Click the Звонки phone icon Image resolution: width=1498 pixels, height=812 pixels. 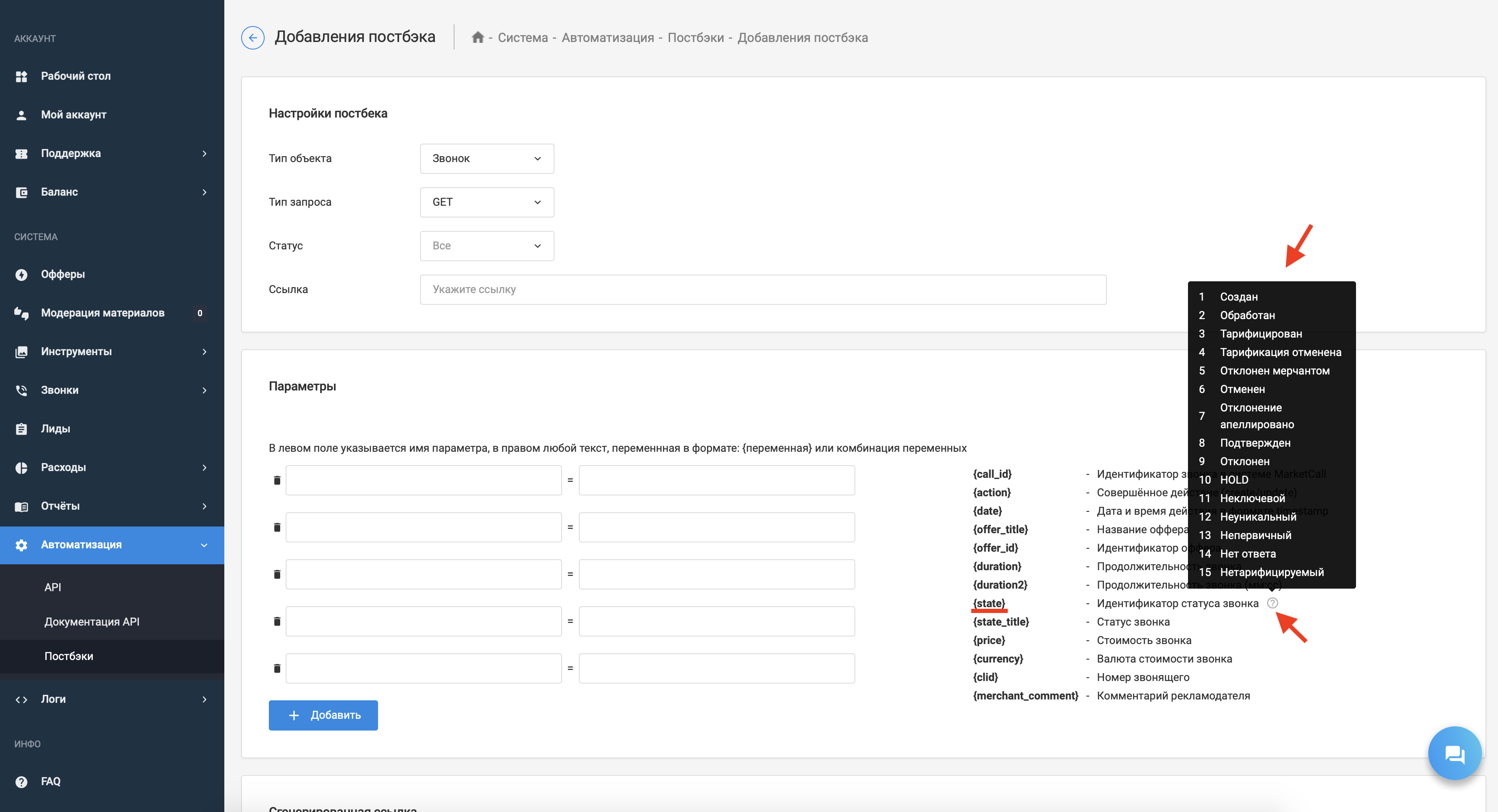point(21,390)
